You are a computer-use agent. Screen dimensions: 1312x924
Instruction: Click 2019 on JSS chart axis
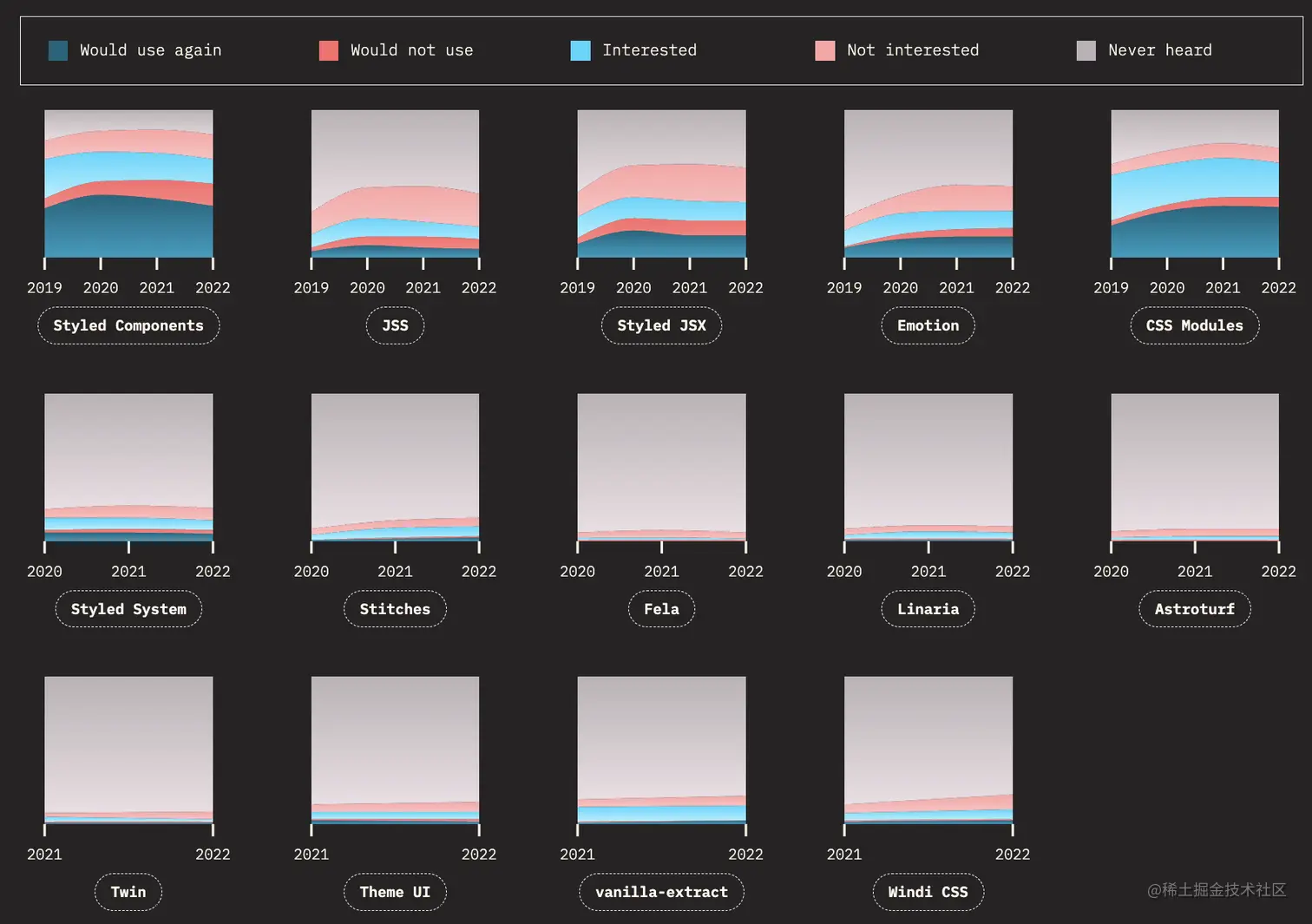pyautogui.click(x=312, y=288)
